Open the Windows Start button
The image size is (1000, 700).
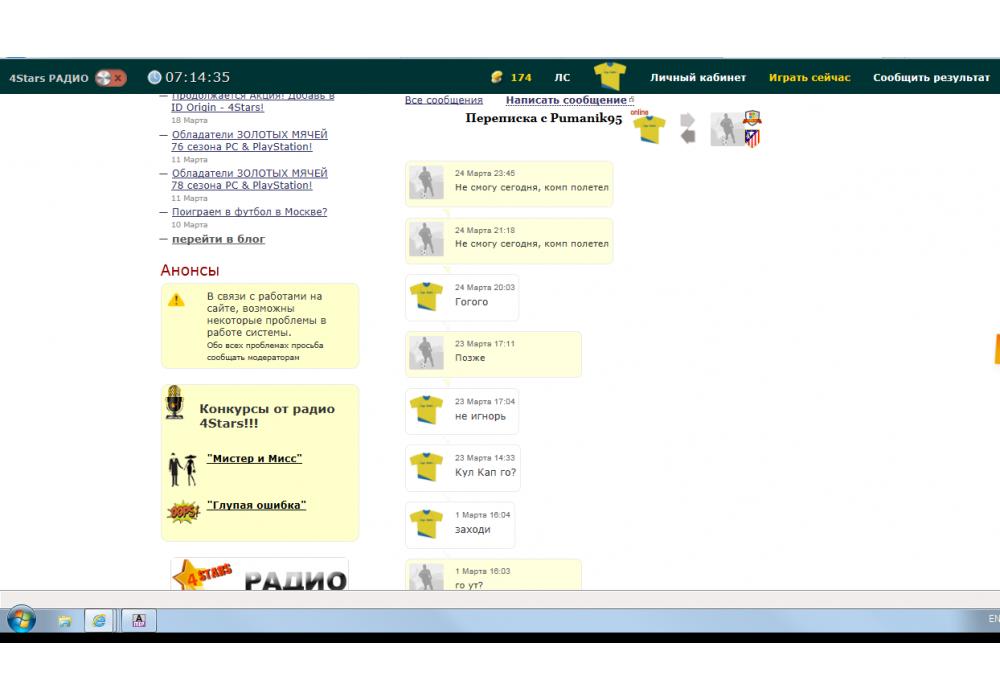point(22,620)
